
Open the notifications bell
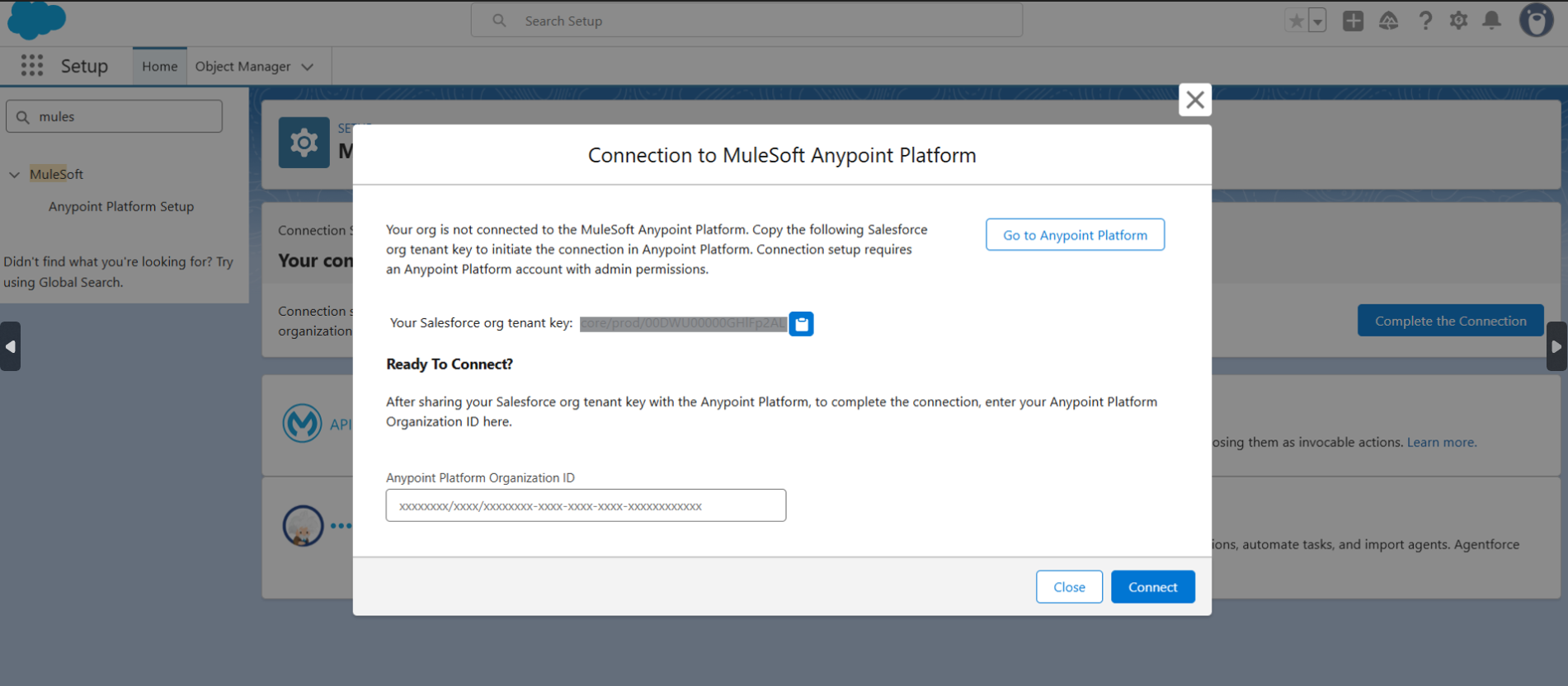point(1491,21)
